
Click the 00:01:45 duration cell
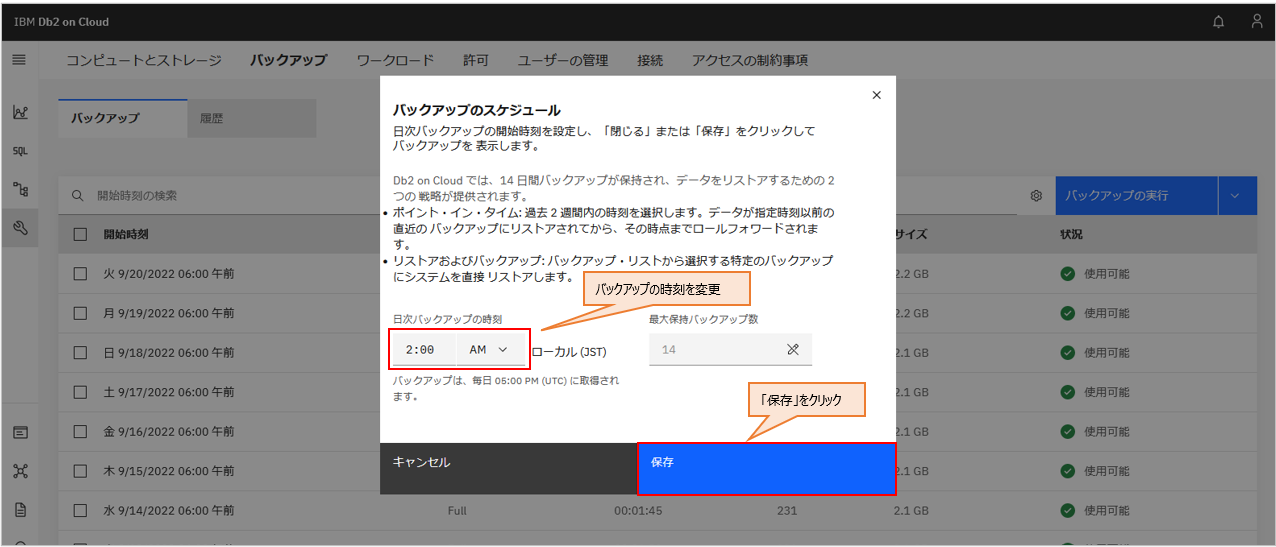click(638, 511)
